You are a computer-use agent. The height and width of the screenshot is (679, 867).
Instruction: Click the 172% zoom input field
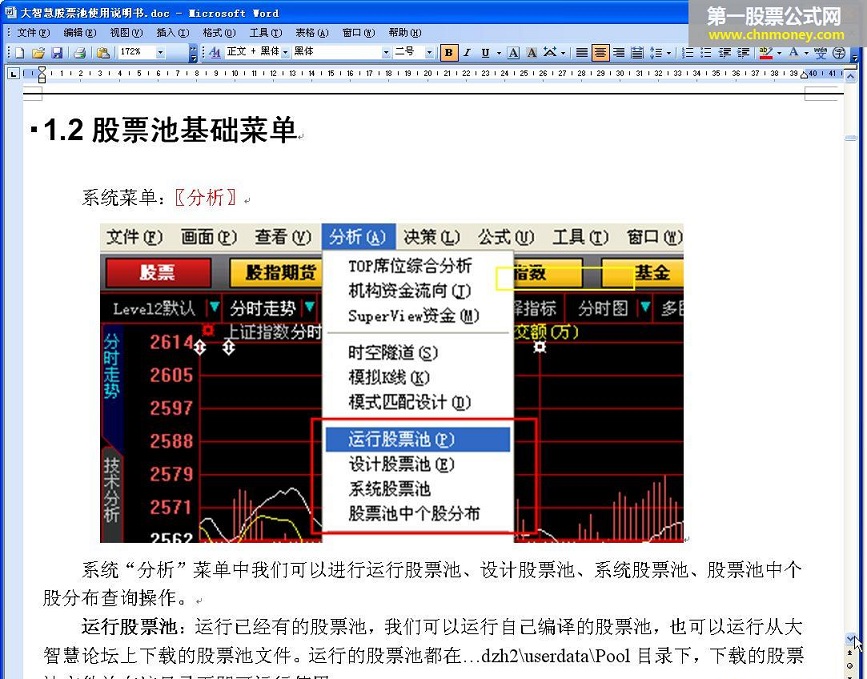pyautogui.click(x=137, y=53)
